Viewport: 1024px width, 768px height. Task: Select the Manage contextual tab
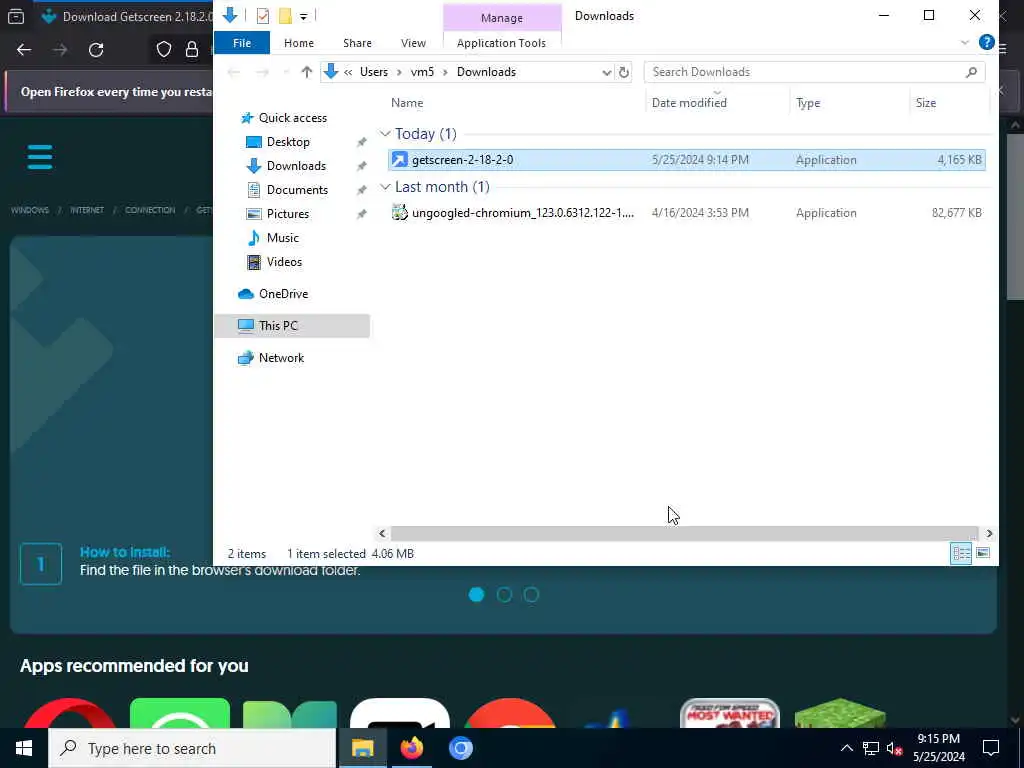[x=502, y=18]
